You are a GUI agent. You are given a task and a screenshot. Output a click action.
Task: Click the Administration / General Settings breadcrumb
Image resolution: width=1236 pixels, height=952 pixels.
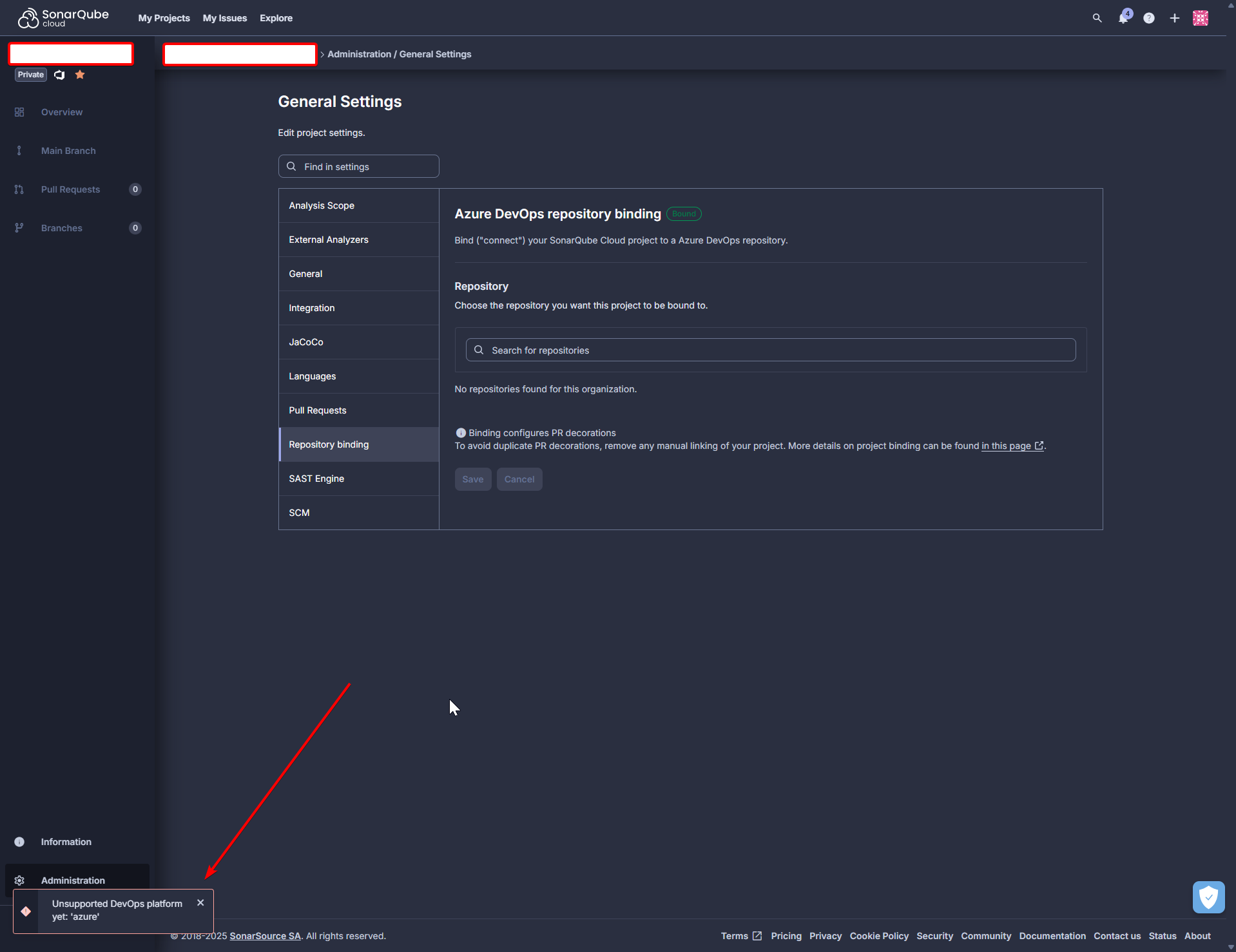click(400, 54)
